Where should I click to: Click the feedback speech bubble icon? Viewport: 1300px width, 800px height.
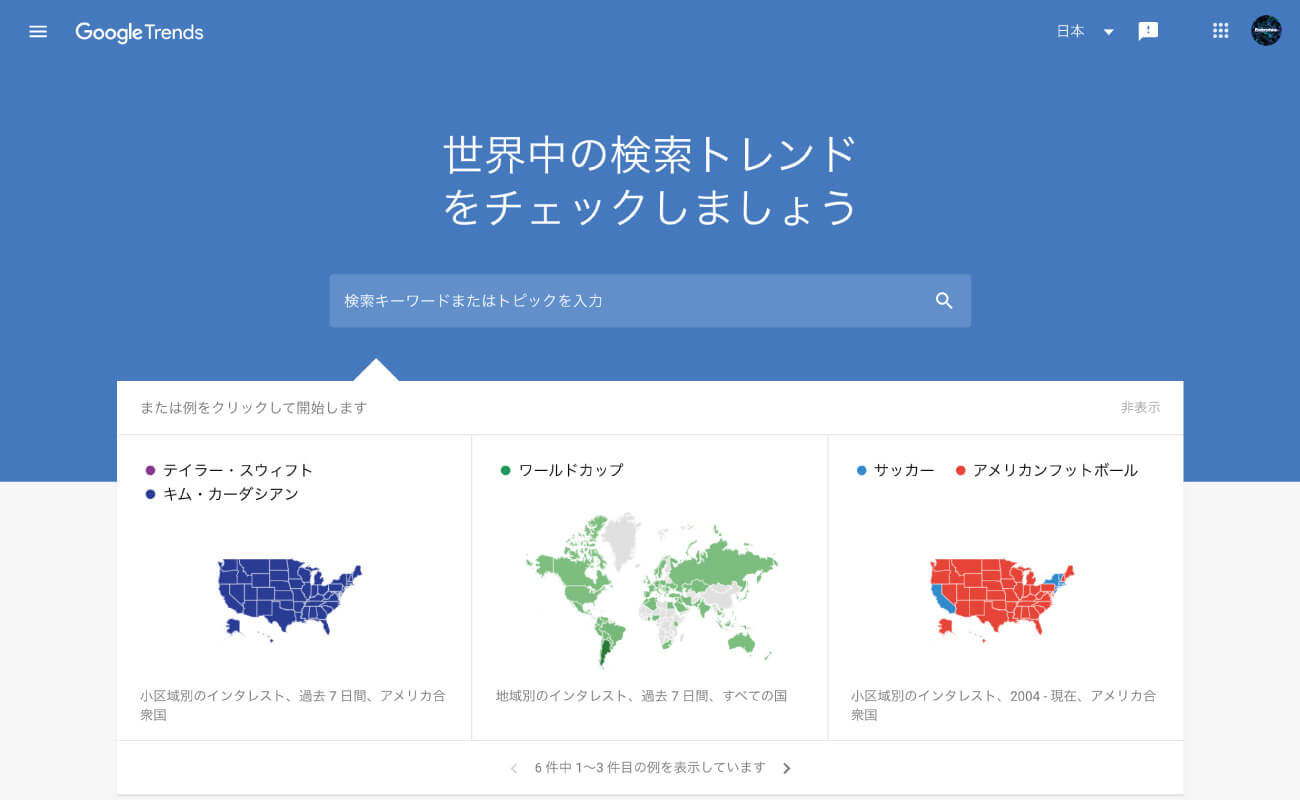(1148, 31)
